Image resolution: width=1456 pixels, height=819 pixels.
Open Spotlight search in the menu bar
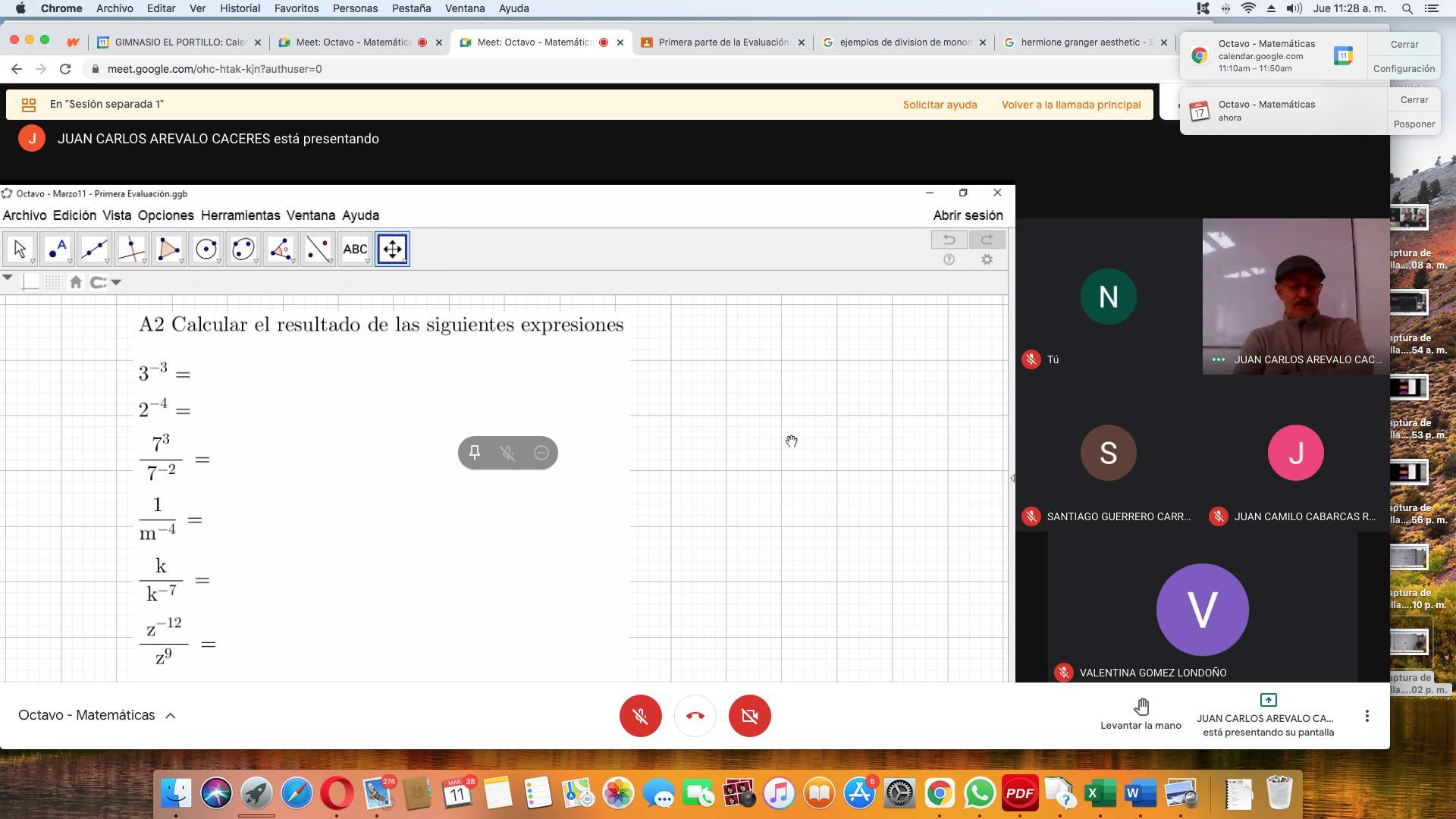point(1407,8)
